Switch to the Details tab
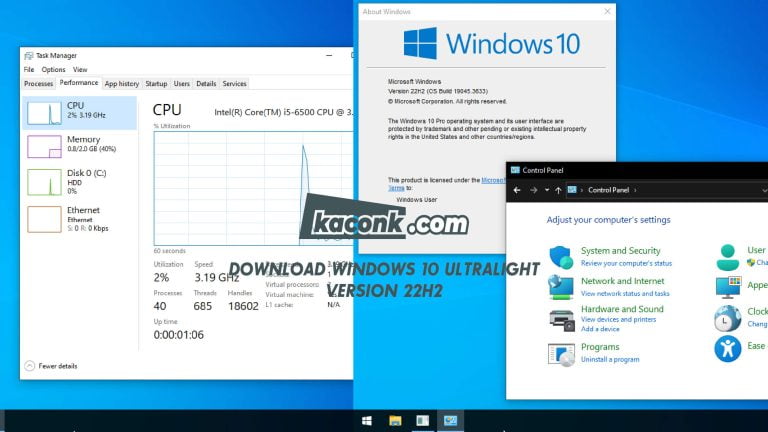 pos(206,84)
